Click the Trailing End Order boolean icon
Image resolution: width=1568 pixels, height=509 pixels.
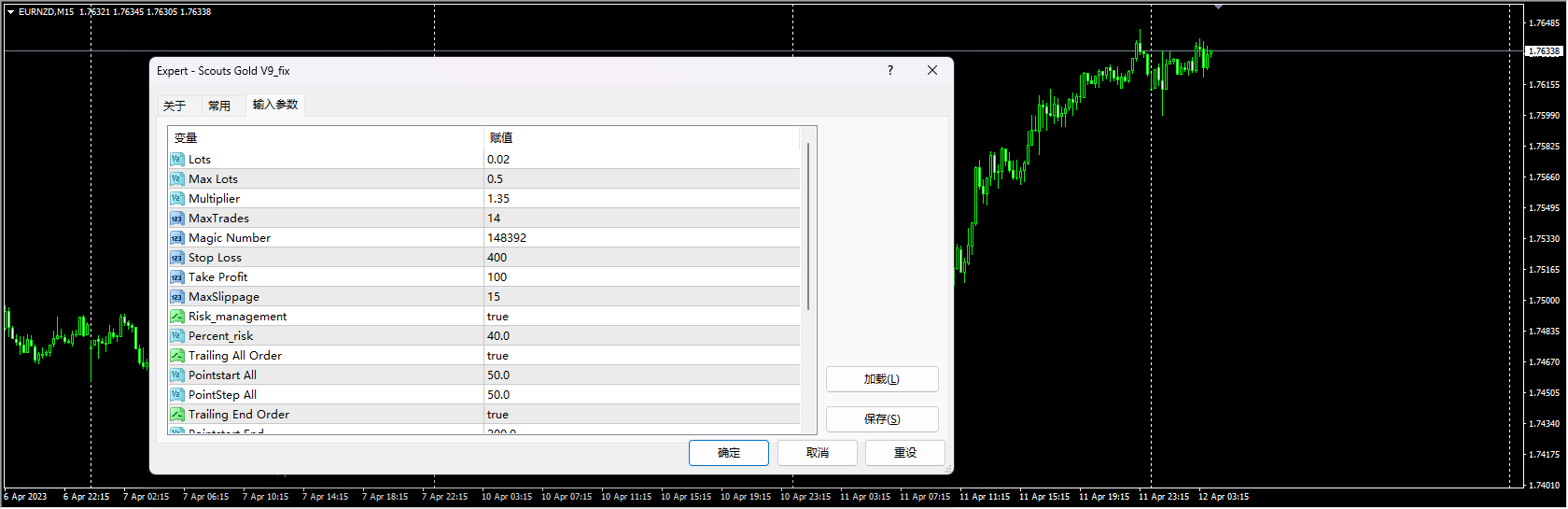[177, 415]
